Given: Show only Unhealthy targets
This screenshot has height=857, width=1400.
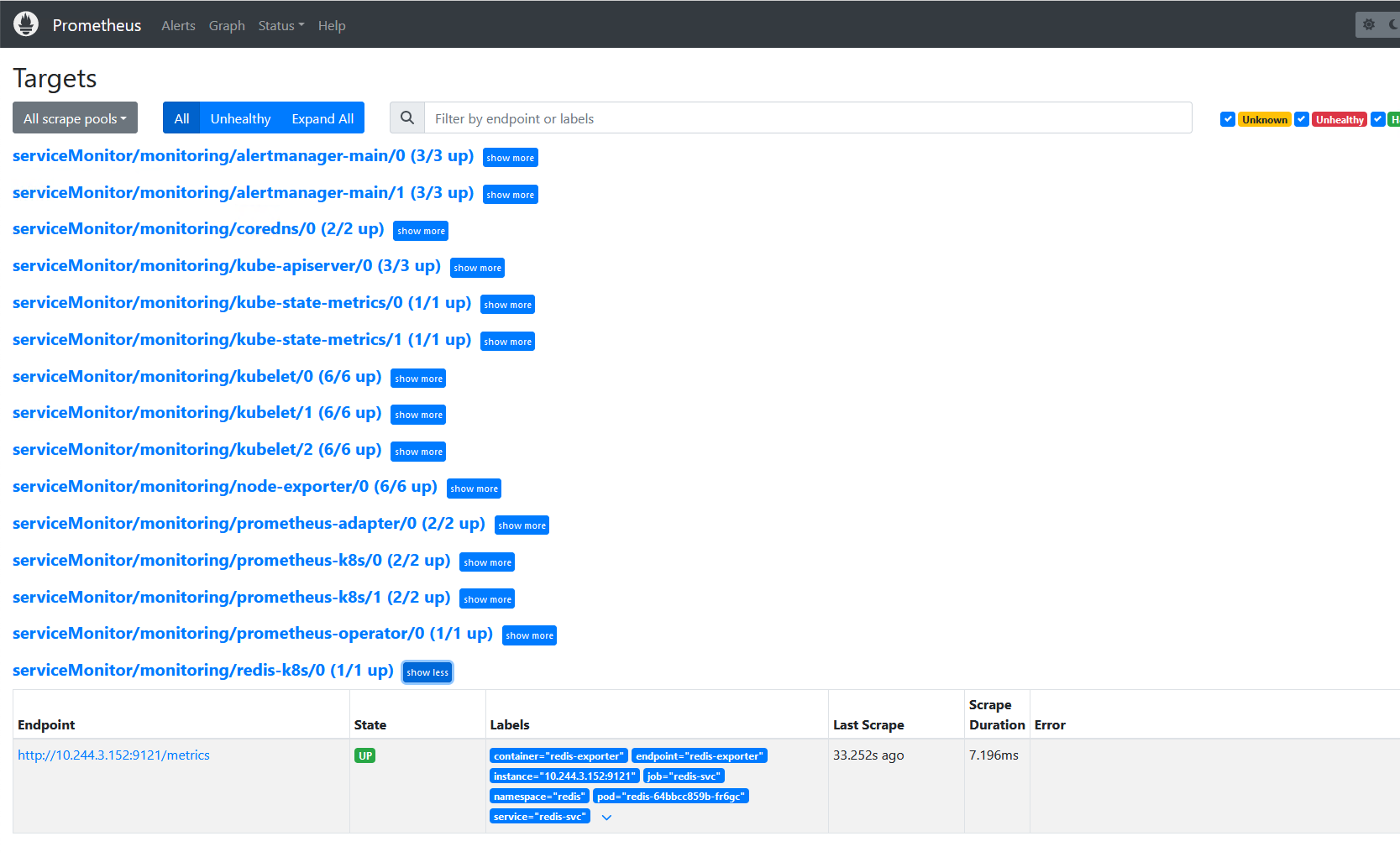Looking at the screenshot, I should coord(240,118).
